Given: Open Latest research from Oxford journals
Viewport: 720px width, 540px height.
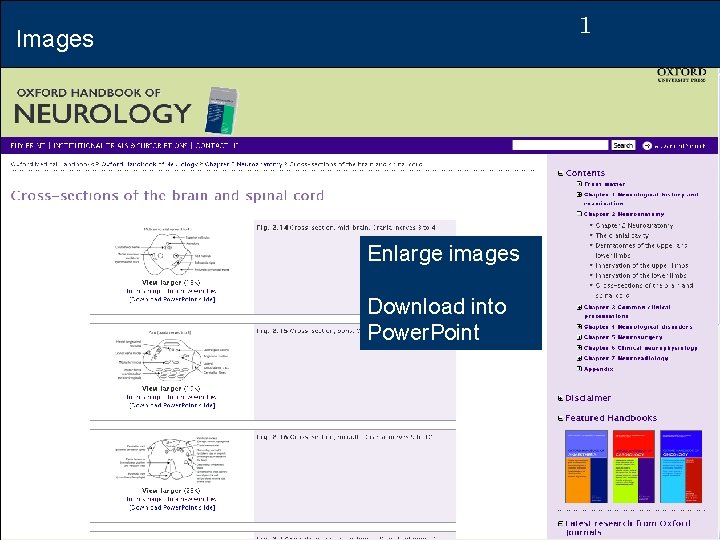Looking at the screenshot, I should point(628,528).
